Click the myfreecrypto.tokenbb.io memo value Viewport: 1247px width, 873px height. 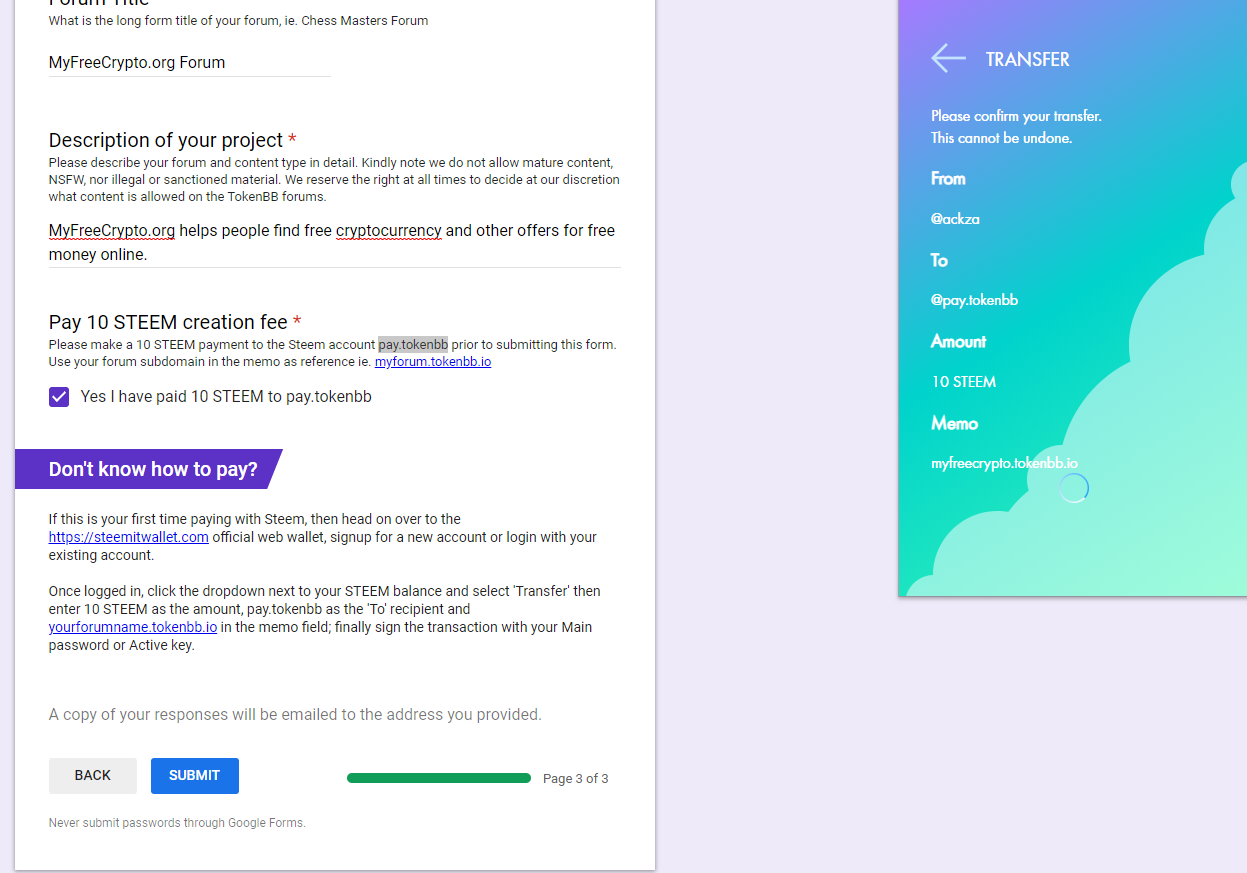1004,464
